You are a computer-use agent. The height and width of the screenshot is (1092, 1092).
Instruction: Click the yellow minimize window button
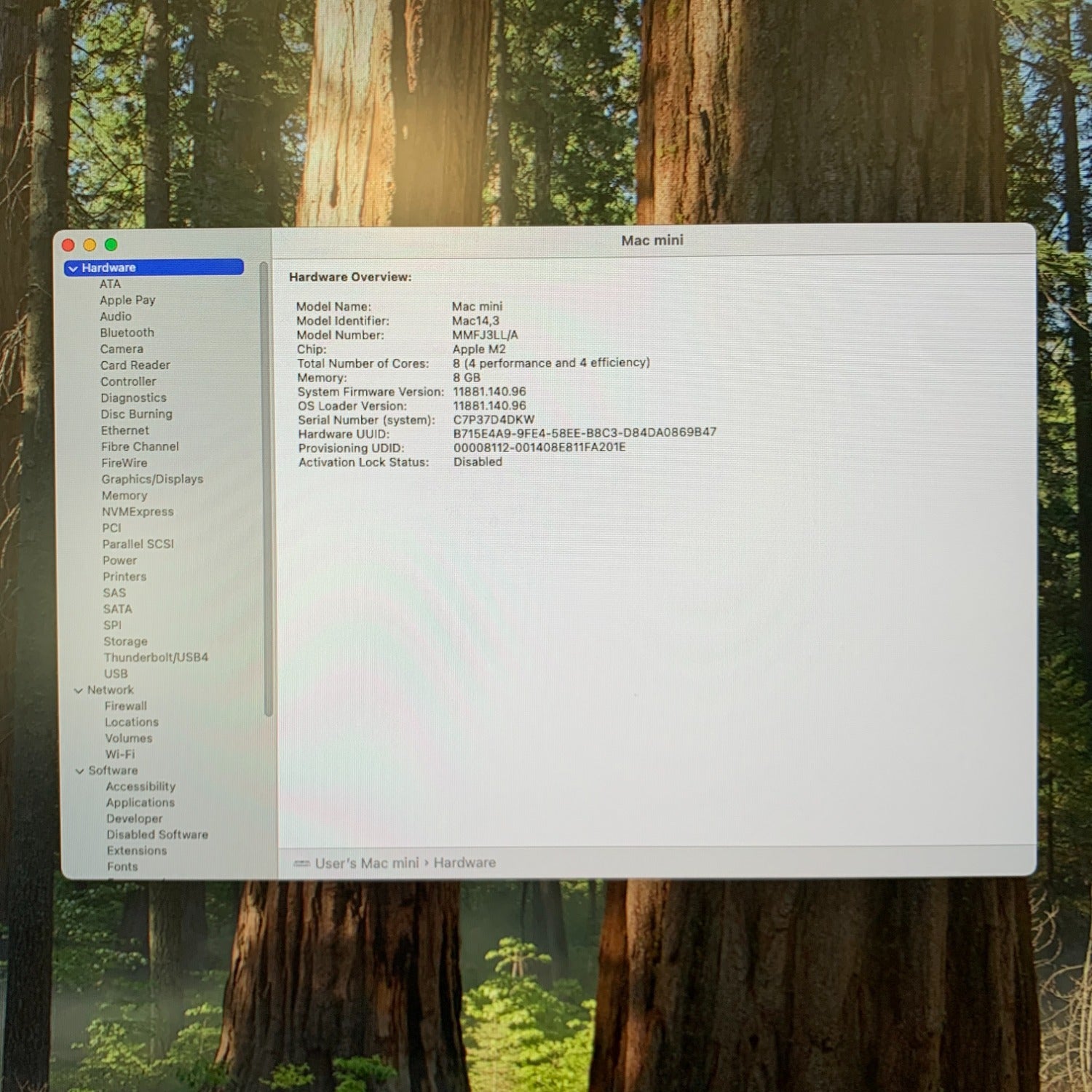pos(90,245)
